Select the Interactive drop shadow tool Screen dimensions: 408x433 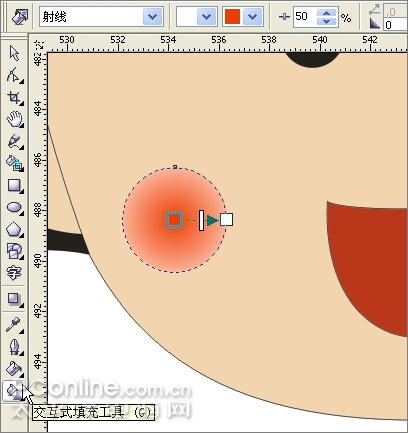[x=14, y=299]
